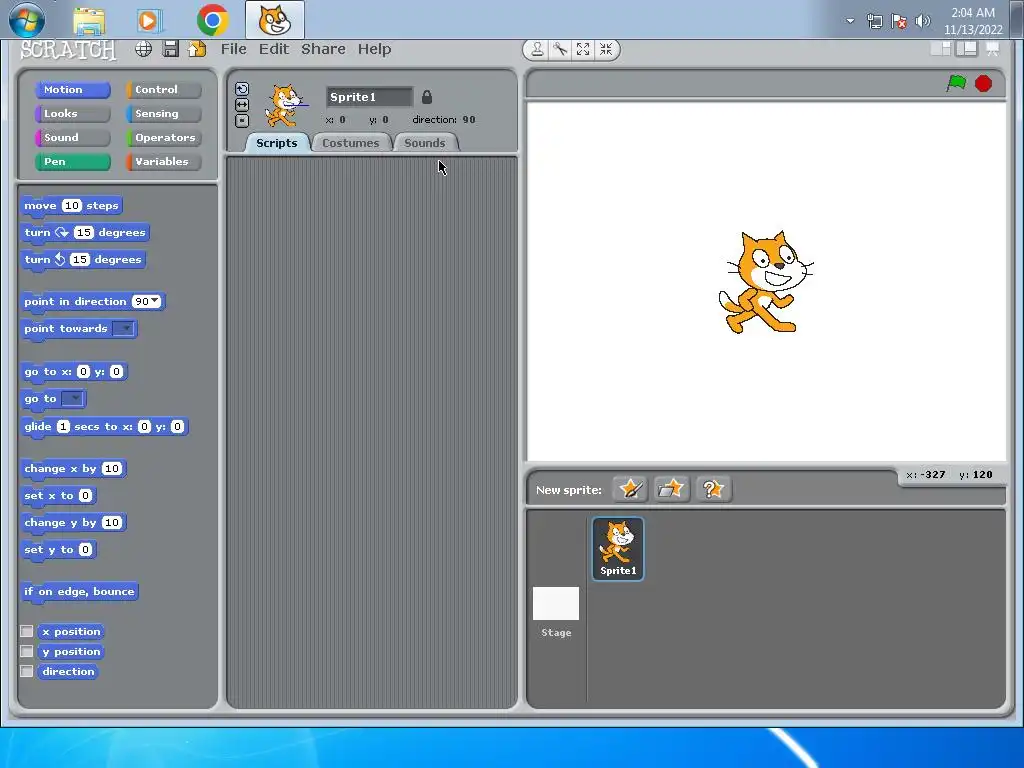Image resolution: width=1024 pixels, height=768 pixels.
Task: Open the point towards dropdown
Action: [123, 328]
